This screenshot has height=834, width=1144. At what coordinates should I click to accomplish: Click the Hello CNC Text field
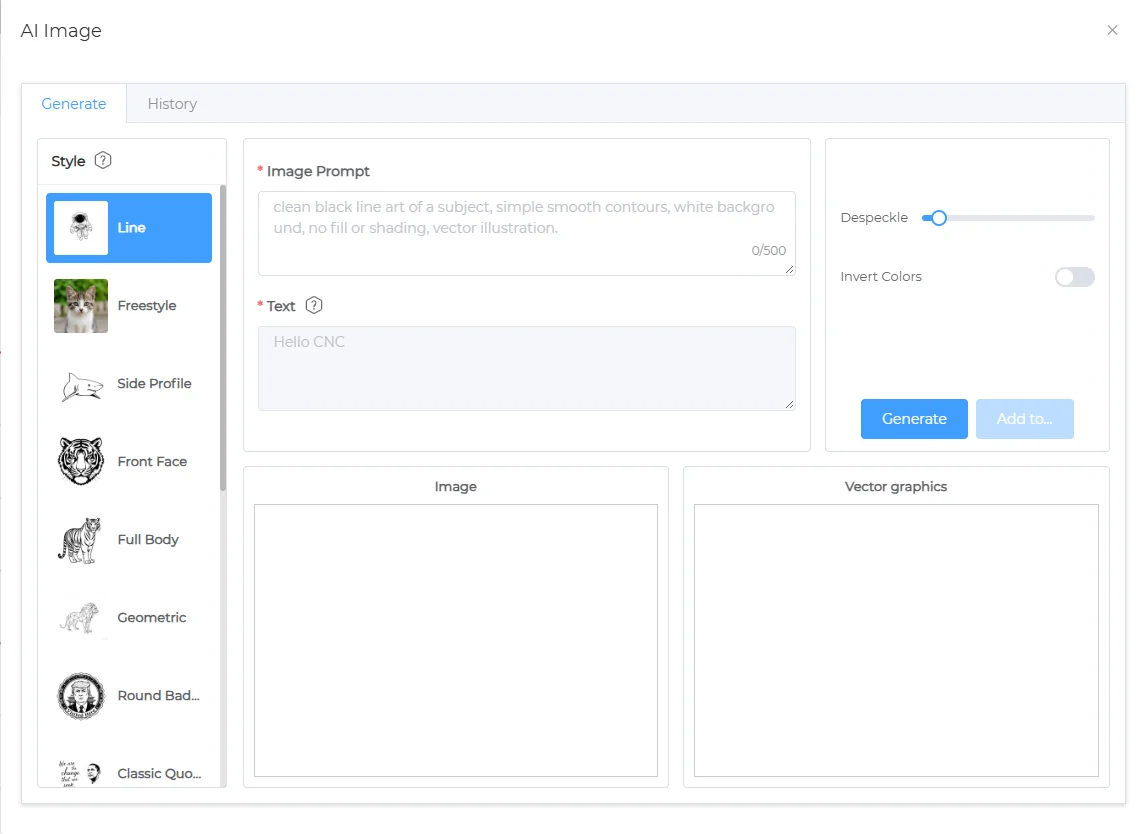527,368
